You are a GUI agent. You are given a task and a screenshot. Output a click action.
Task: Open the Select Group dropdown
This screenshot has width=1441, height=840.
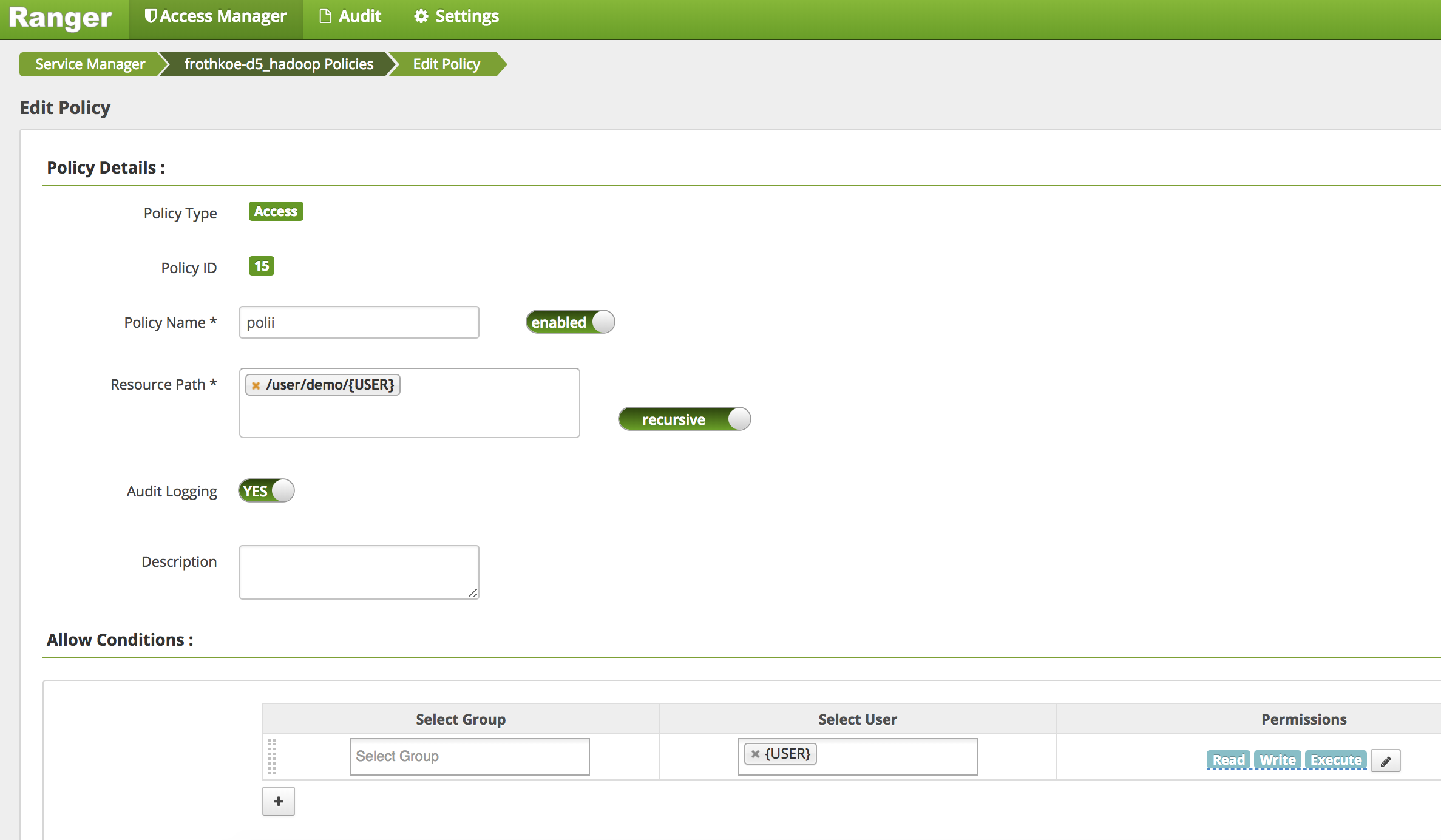[469, 756]
